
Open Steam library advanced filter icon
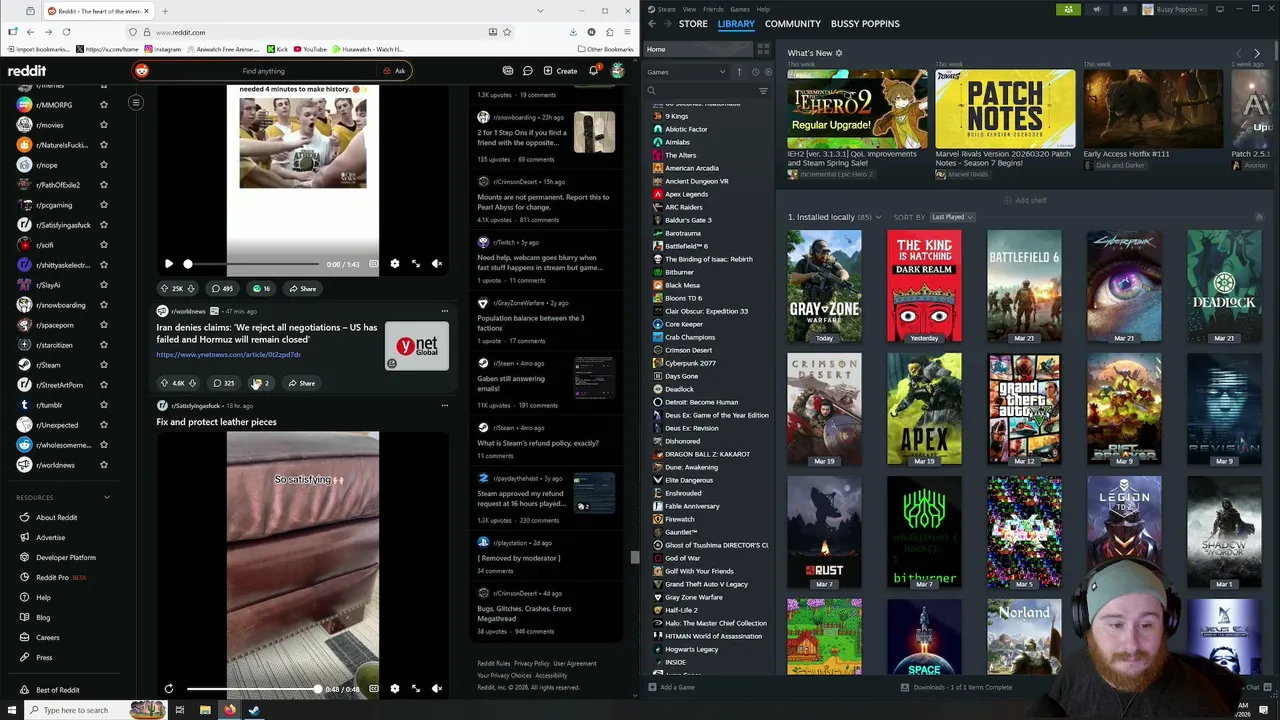point(763,91)
